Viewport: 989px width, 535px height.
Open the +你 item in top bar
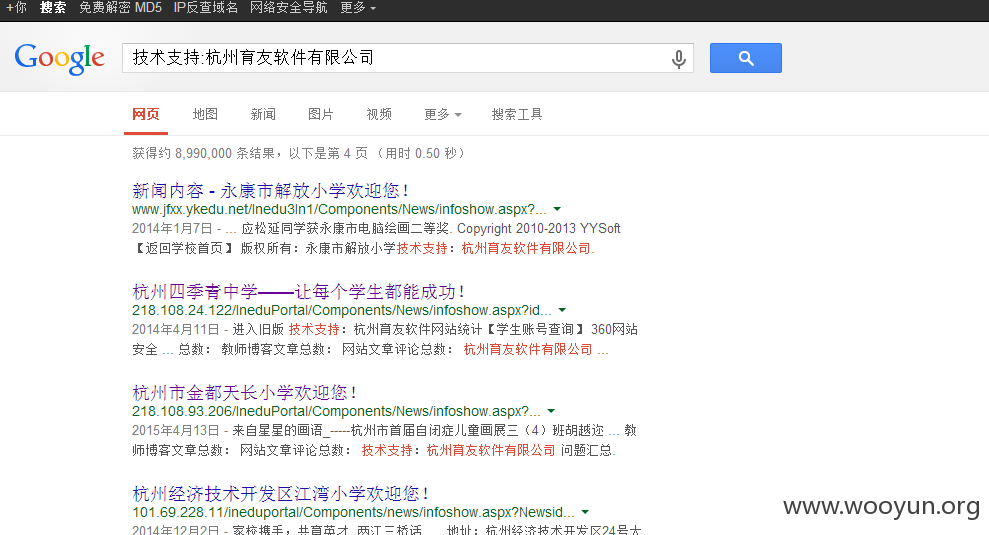16,8
